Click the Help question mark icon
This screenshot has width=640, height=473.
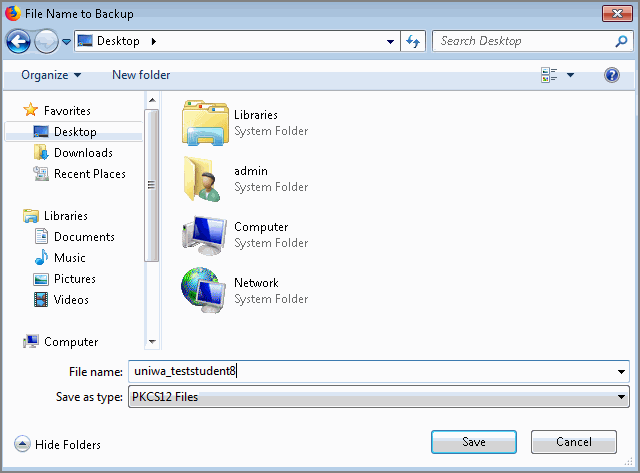click(612, 75)
